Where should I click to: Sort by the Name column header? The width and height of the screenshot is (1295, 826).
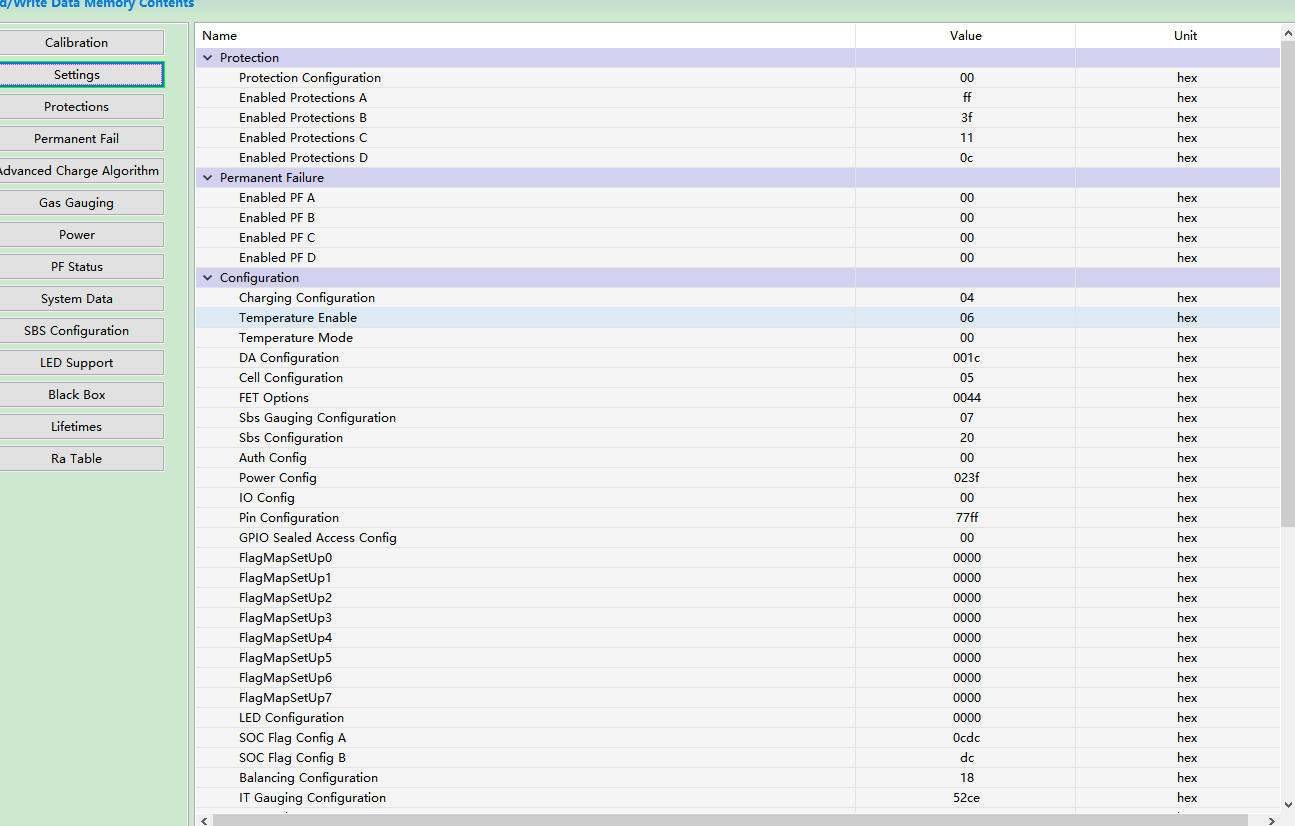(525, 35)
